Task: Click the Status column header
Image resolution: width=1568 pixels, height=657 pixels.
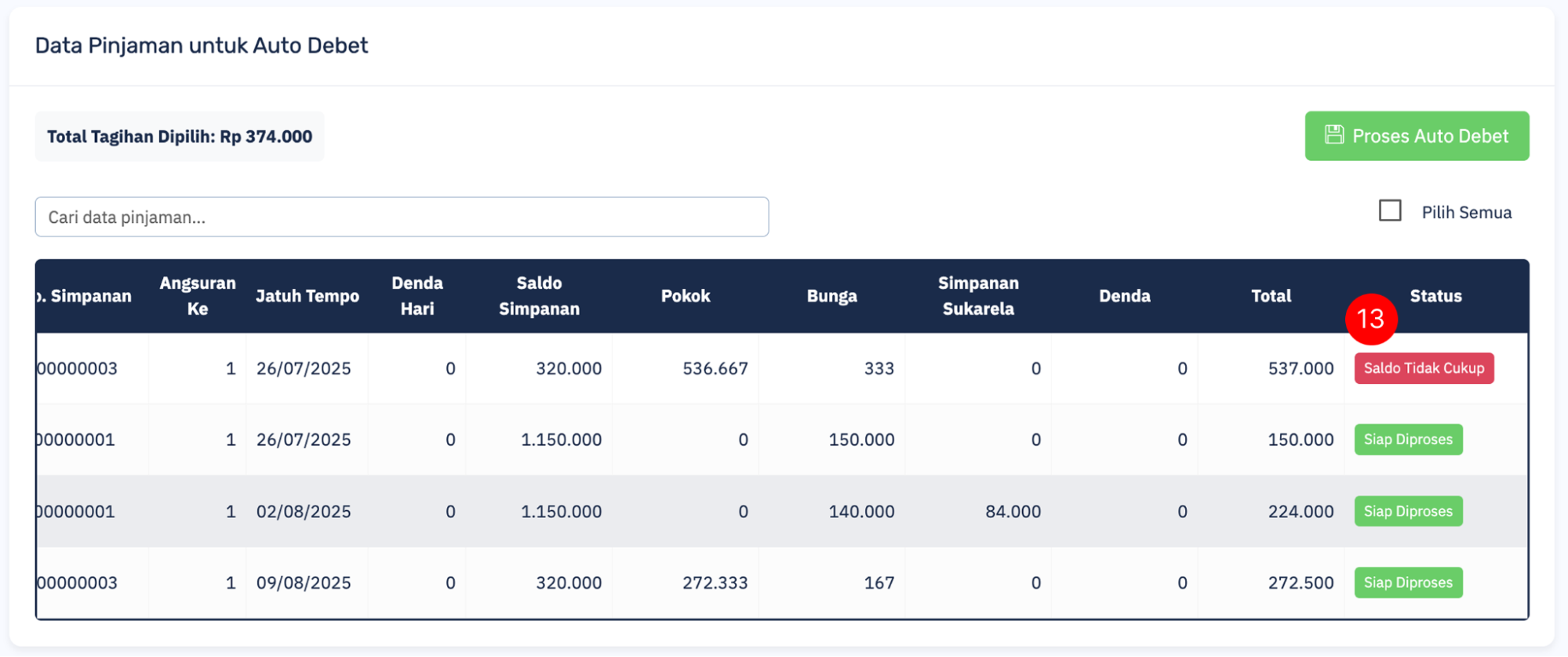Action: pyautogui.click(x=1435, y=296)
